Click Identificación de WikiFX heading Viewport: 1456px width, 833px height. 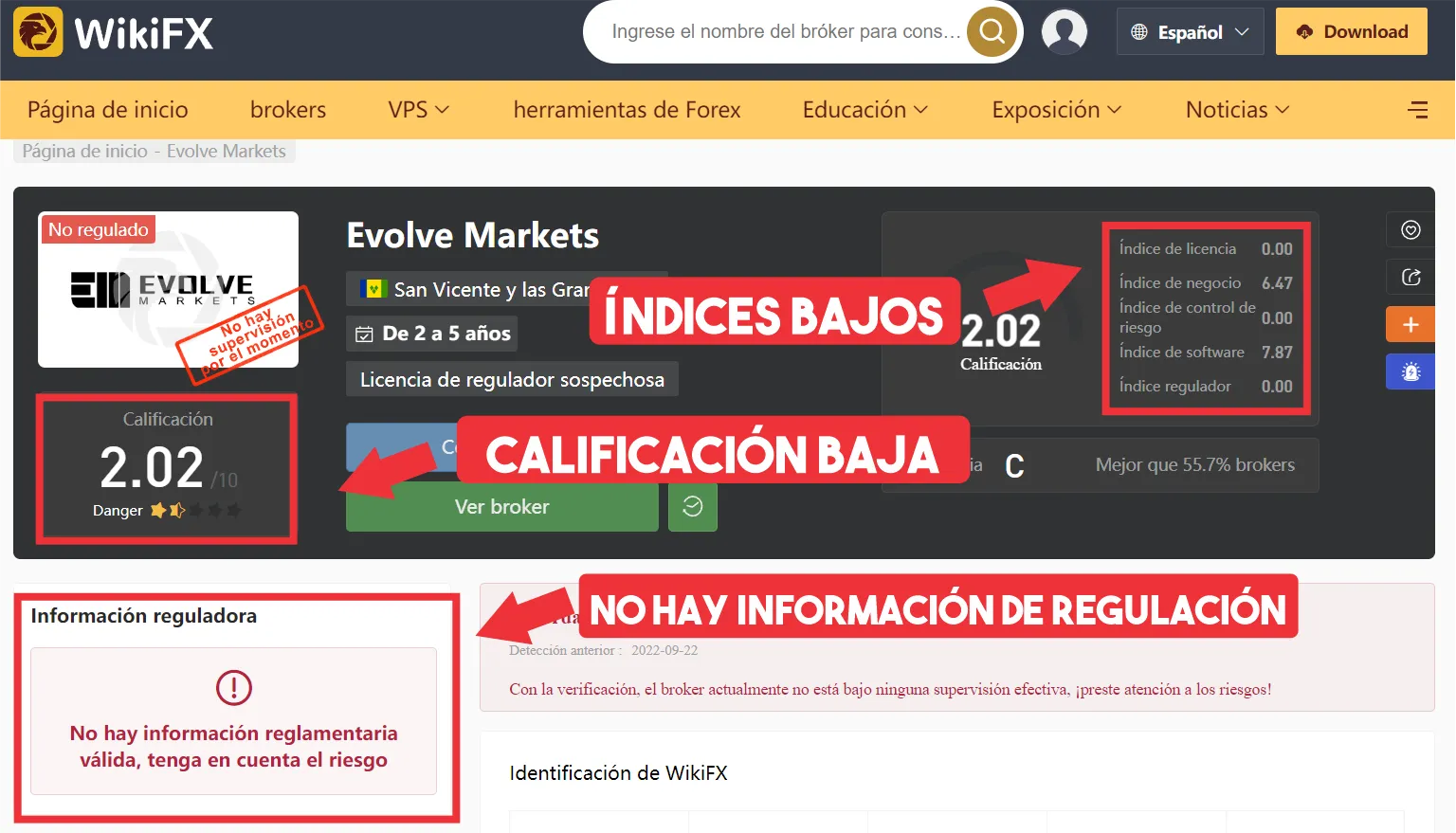point(618,772)
